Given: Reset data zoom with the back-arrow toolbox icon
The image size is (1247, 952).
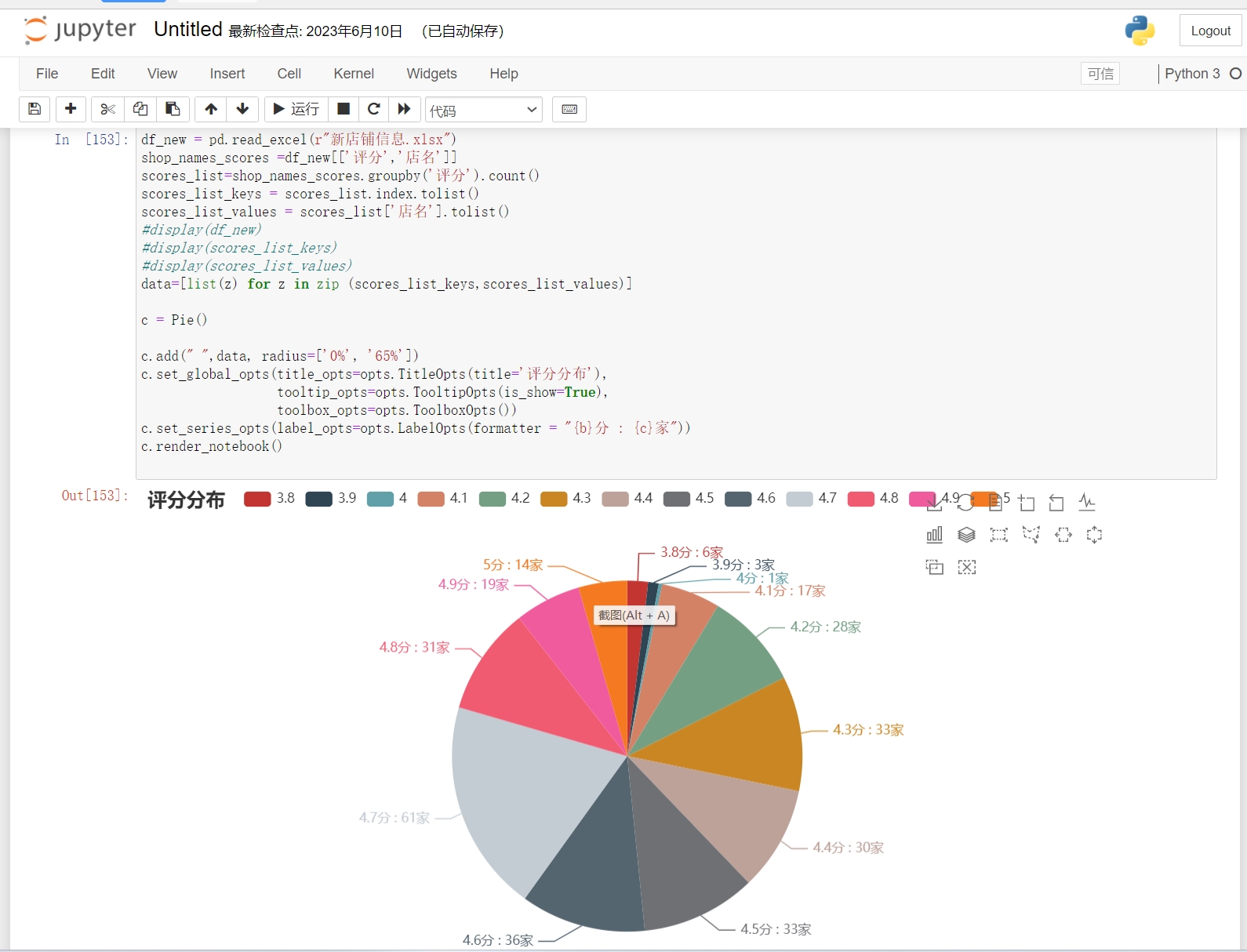Looking at the screenshot, I should pos(1056,503).
